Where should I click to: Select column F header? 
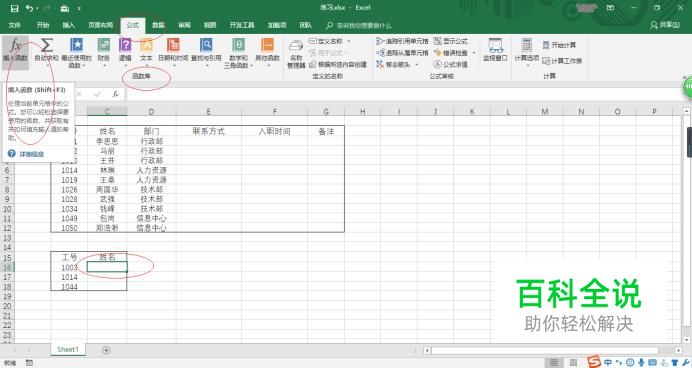[275, 112]
